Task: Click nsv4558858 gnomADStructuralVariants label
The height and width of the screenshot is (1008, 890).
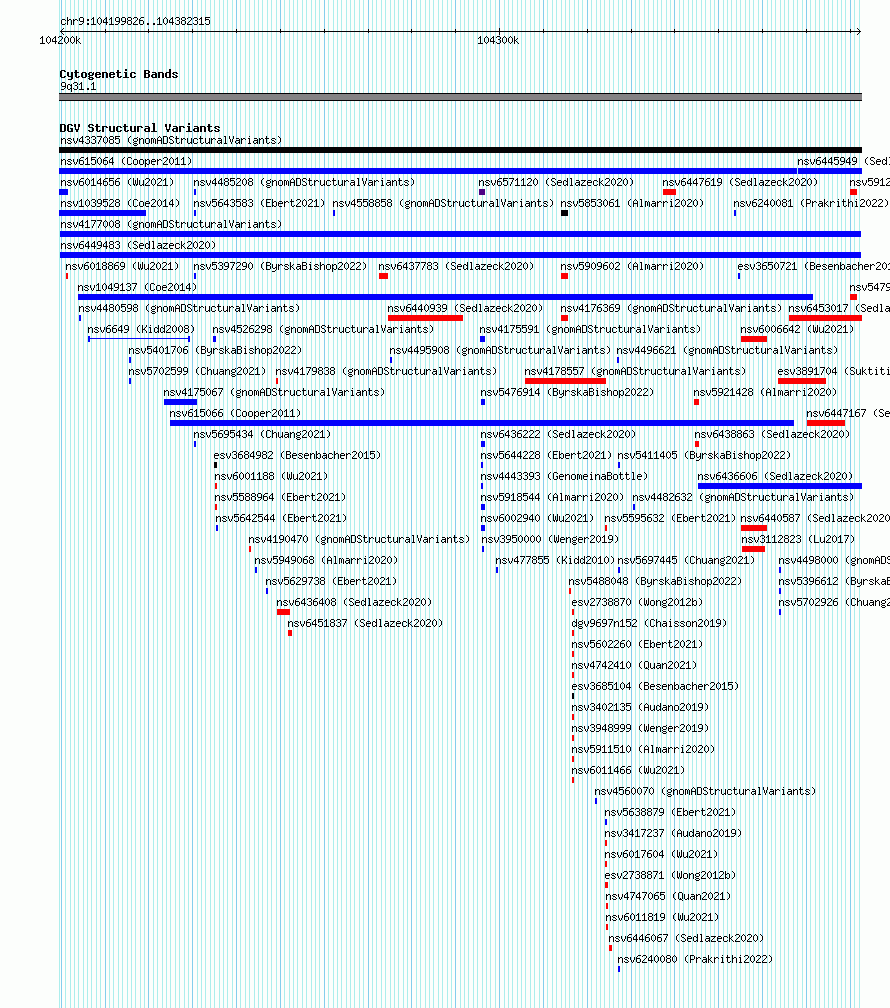Action: (x=443, y=203)
